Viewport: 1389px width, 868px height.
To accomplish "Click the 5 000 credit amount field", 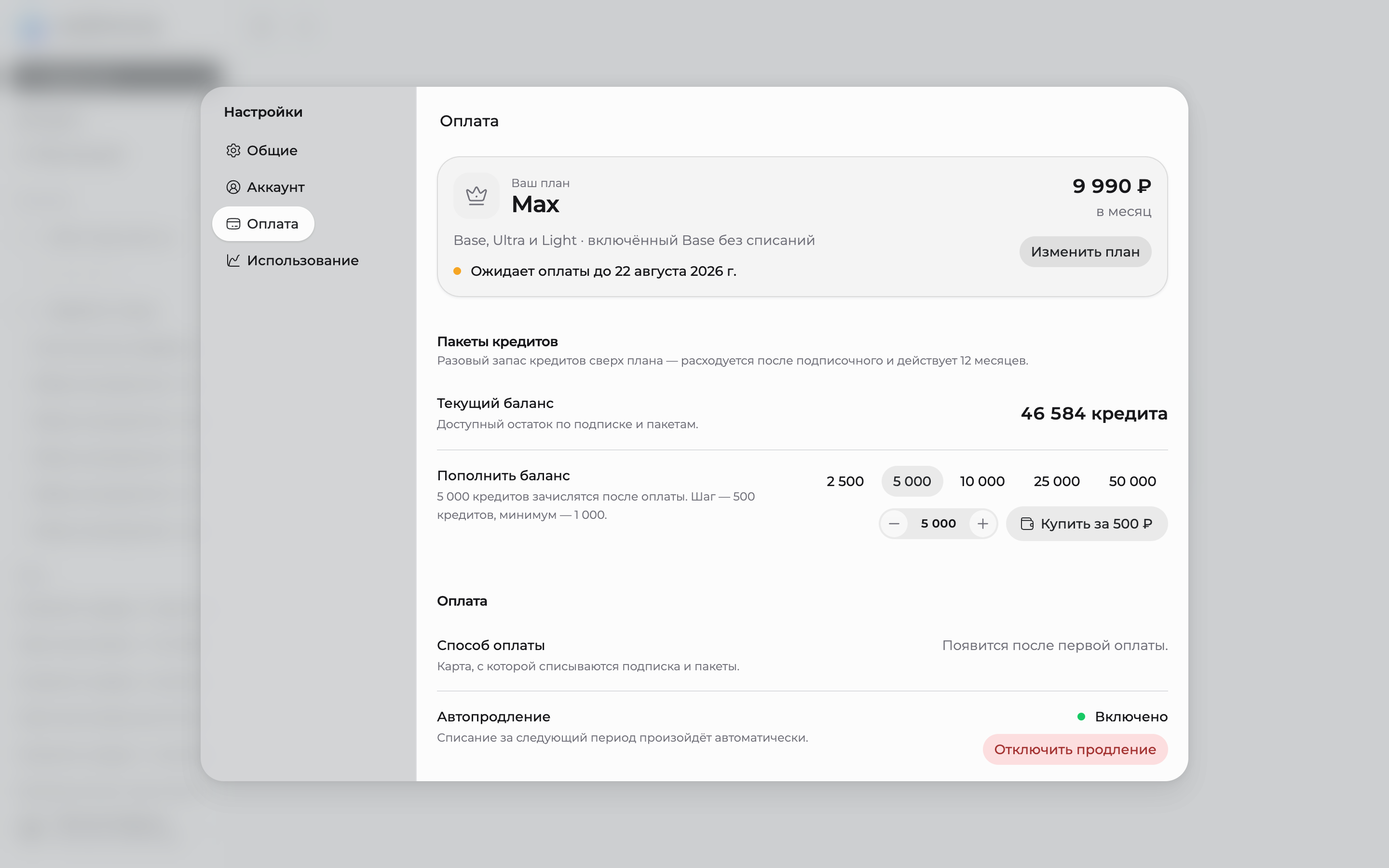I will pos(939,524).
